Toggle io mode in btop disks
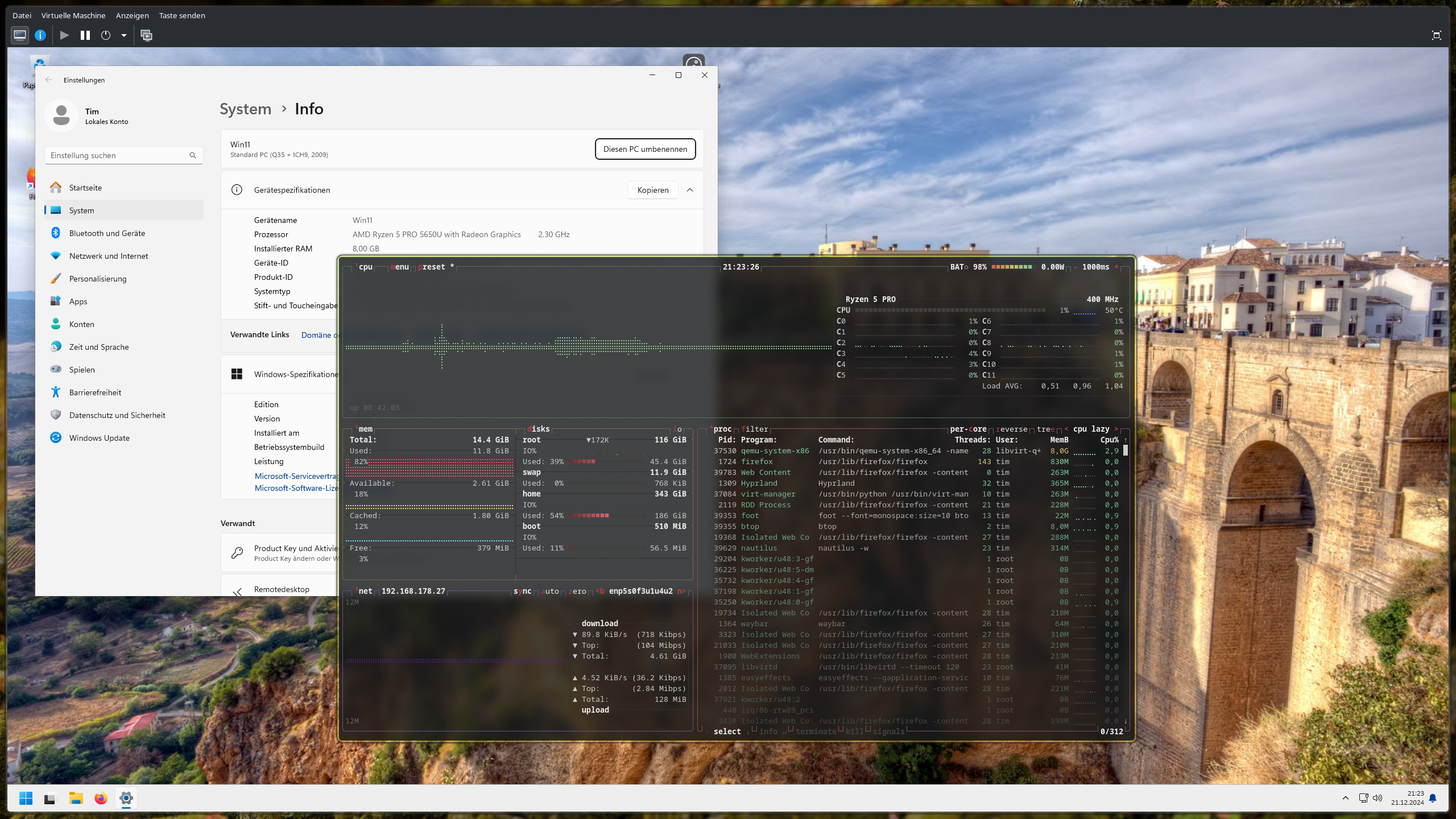The height and width of the screenshot is (819, 1456). (677, 429)
